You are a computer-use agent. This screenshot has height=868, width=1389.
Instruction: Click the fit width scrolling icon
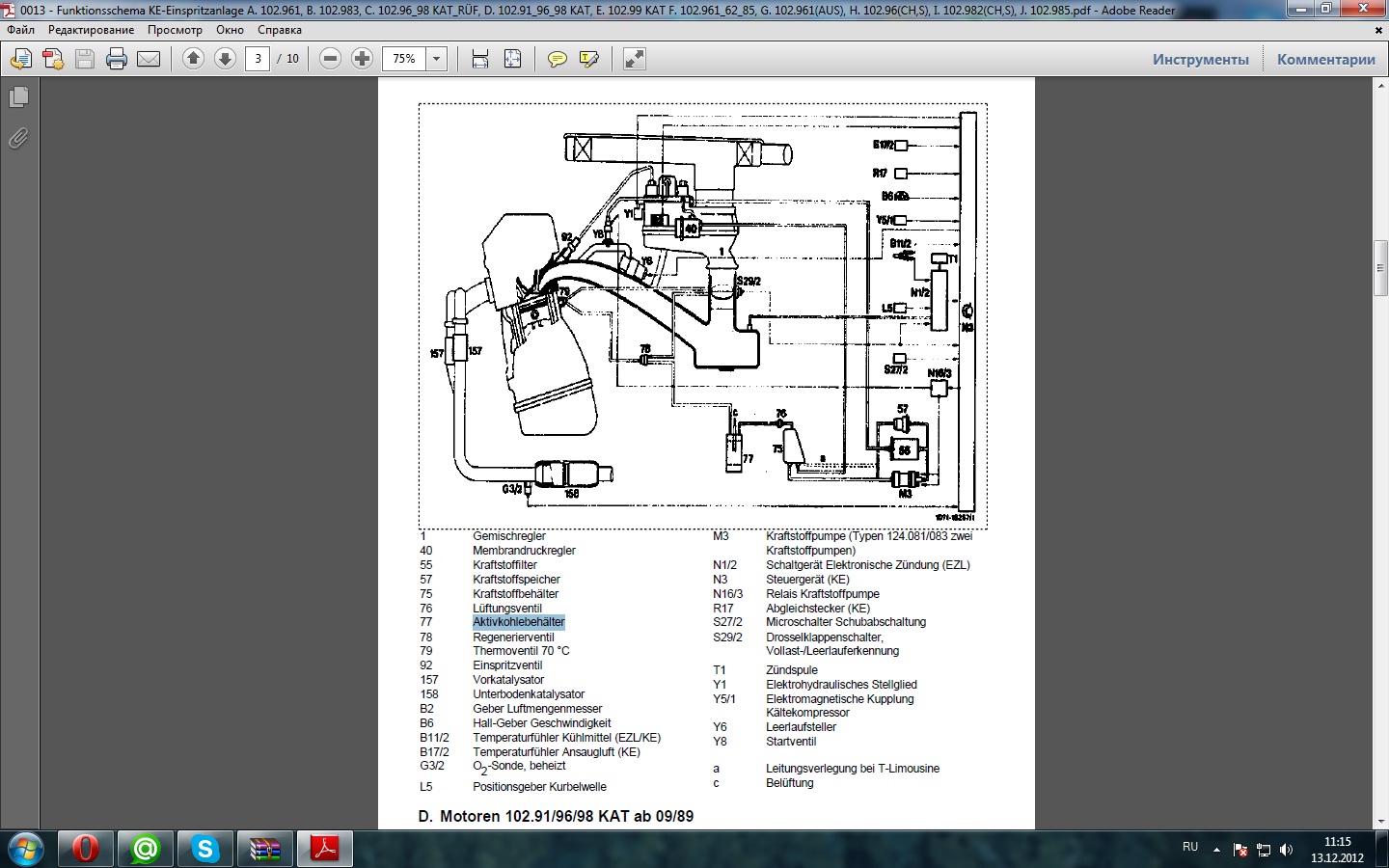(480, 59)
